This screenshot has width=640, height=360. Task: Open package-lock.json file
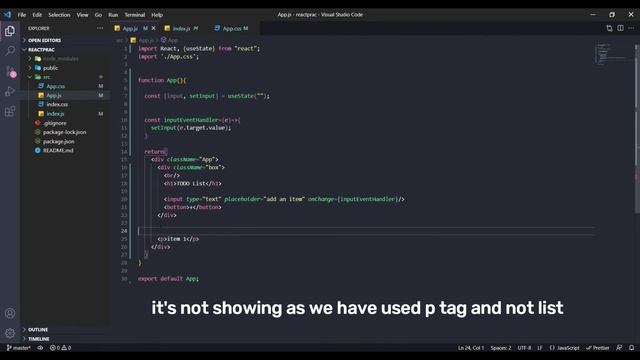(64, 132)
